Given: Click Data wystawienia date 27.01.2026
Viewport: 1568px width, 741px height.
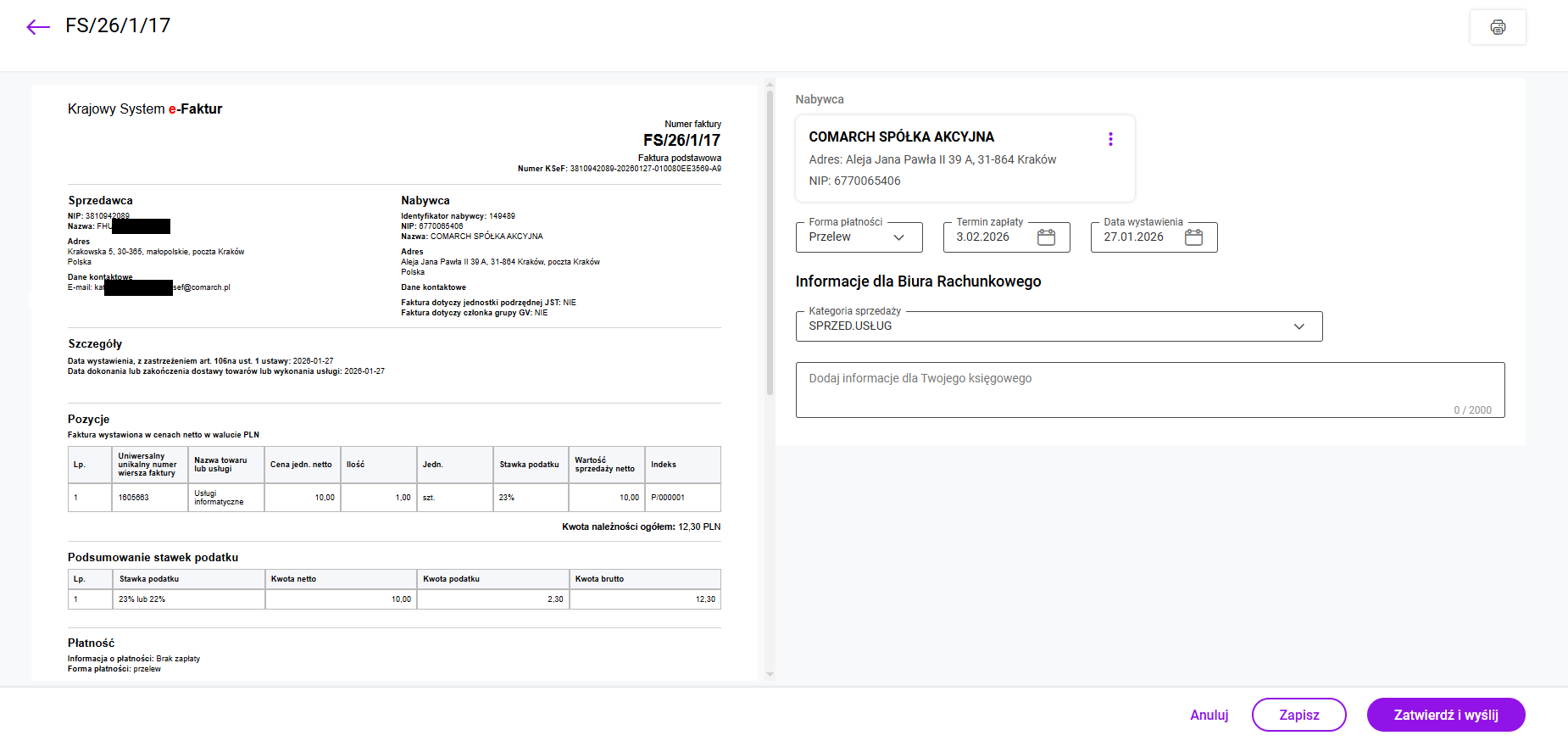Looking at the screenshot, I should coord(1133,237).
